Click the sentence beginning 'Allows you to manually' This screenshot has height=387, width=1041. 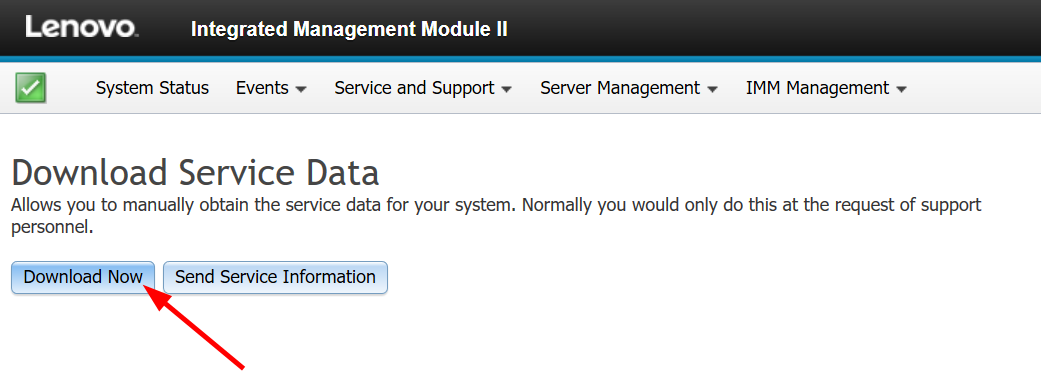coord(264,205)
